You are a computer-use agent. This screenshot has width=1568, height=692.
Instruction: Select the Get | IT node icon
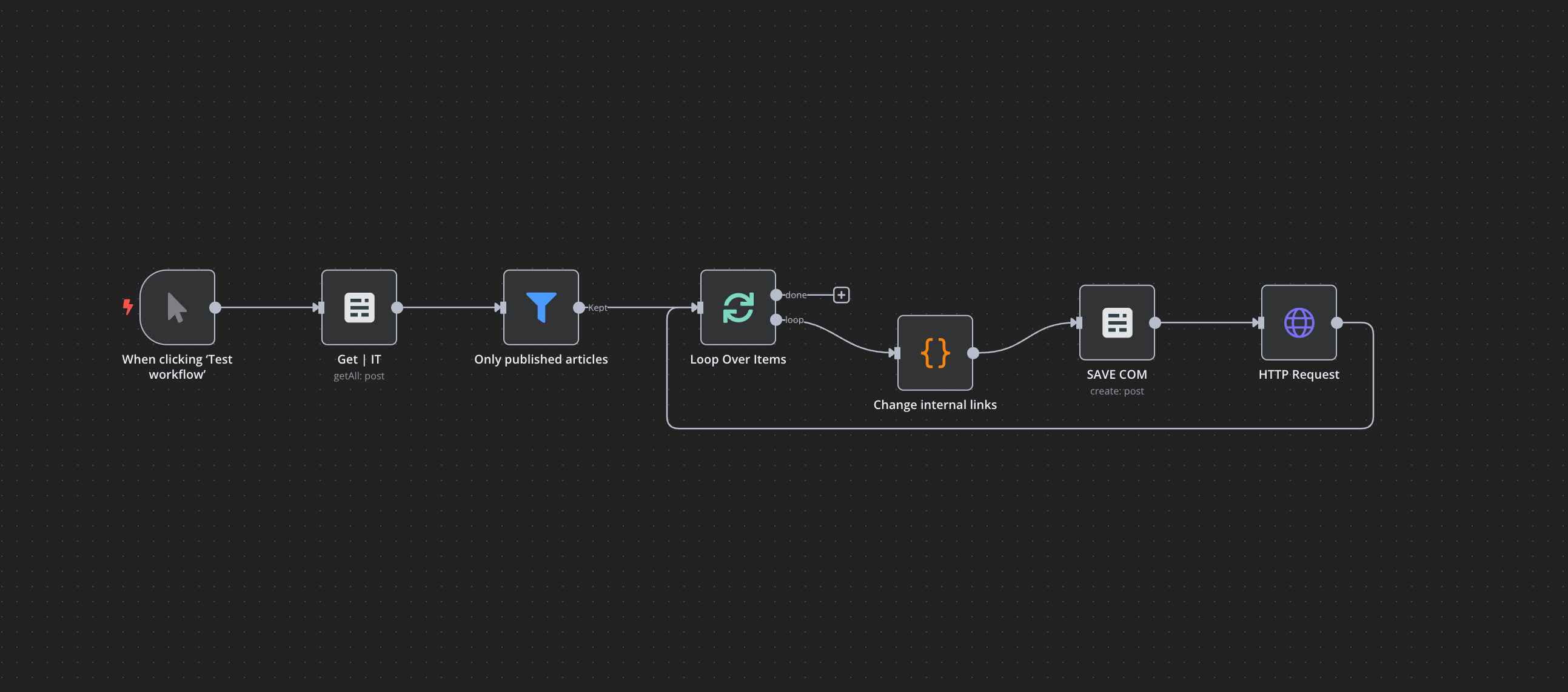click(359, 308)
